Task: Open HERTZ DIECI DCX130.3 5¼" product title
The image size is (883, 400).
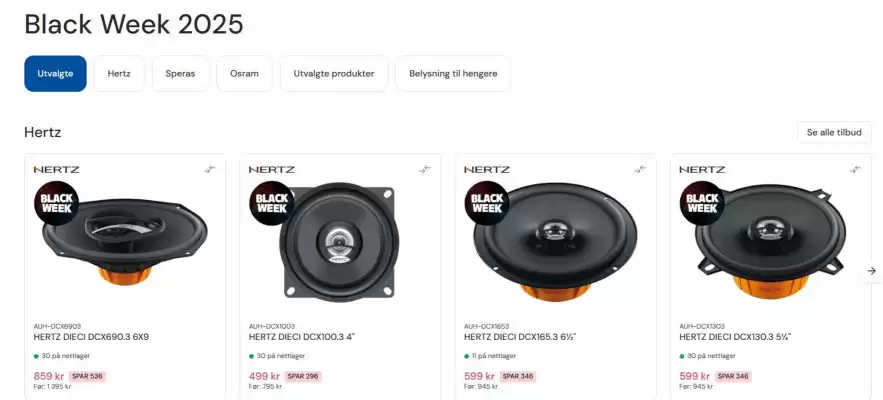Action: (x=735, y=337)
